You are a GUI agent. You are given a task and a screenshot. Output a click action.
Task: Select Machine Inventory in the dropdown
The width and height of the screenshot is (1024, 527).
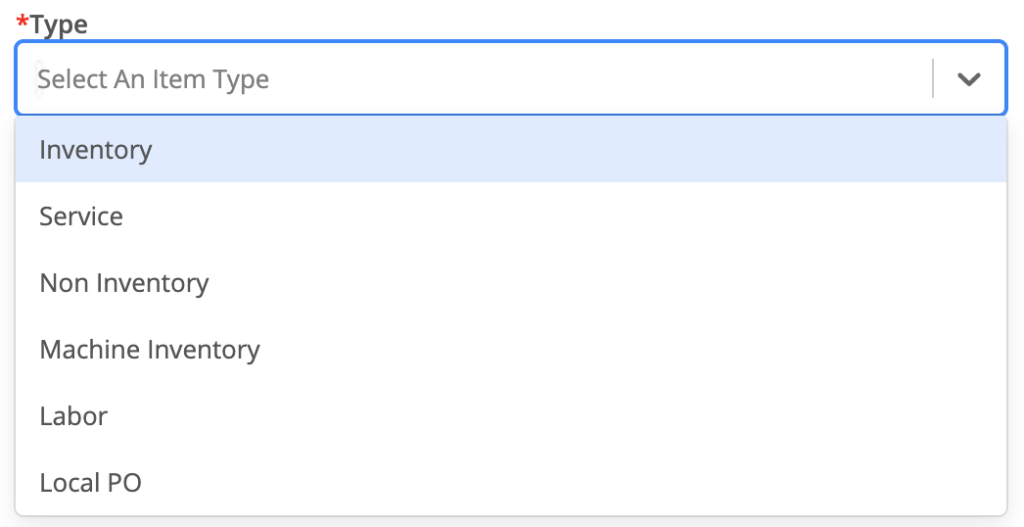(149, 349)
